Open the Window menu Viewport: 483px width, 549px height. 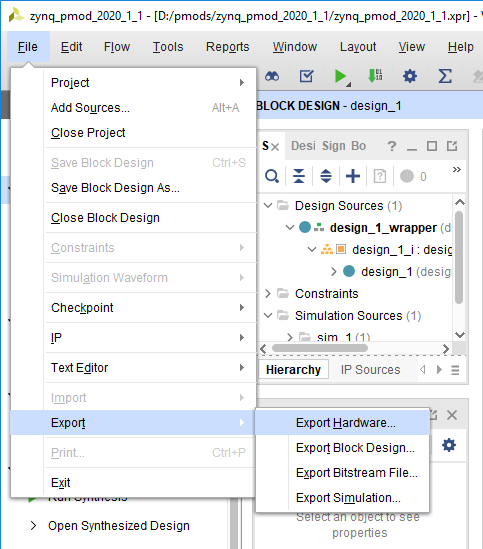click(295, 47)
